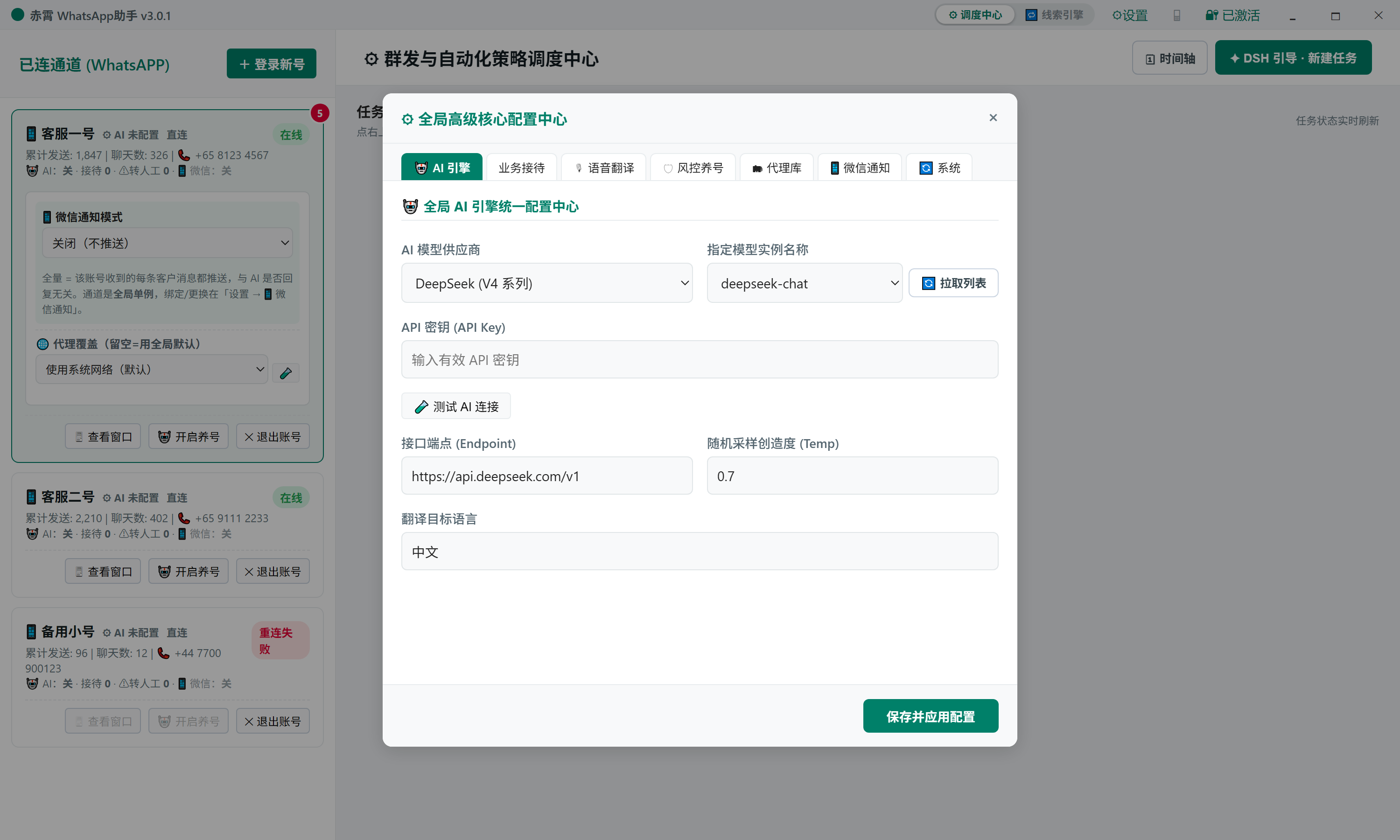Screen dimensions: 1400x840
Task: Open the 系统 tab
Action: click(939, 168)
